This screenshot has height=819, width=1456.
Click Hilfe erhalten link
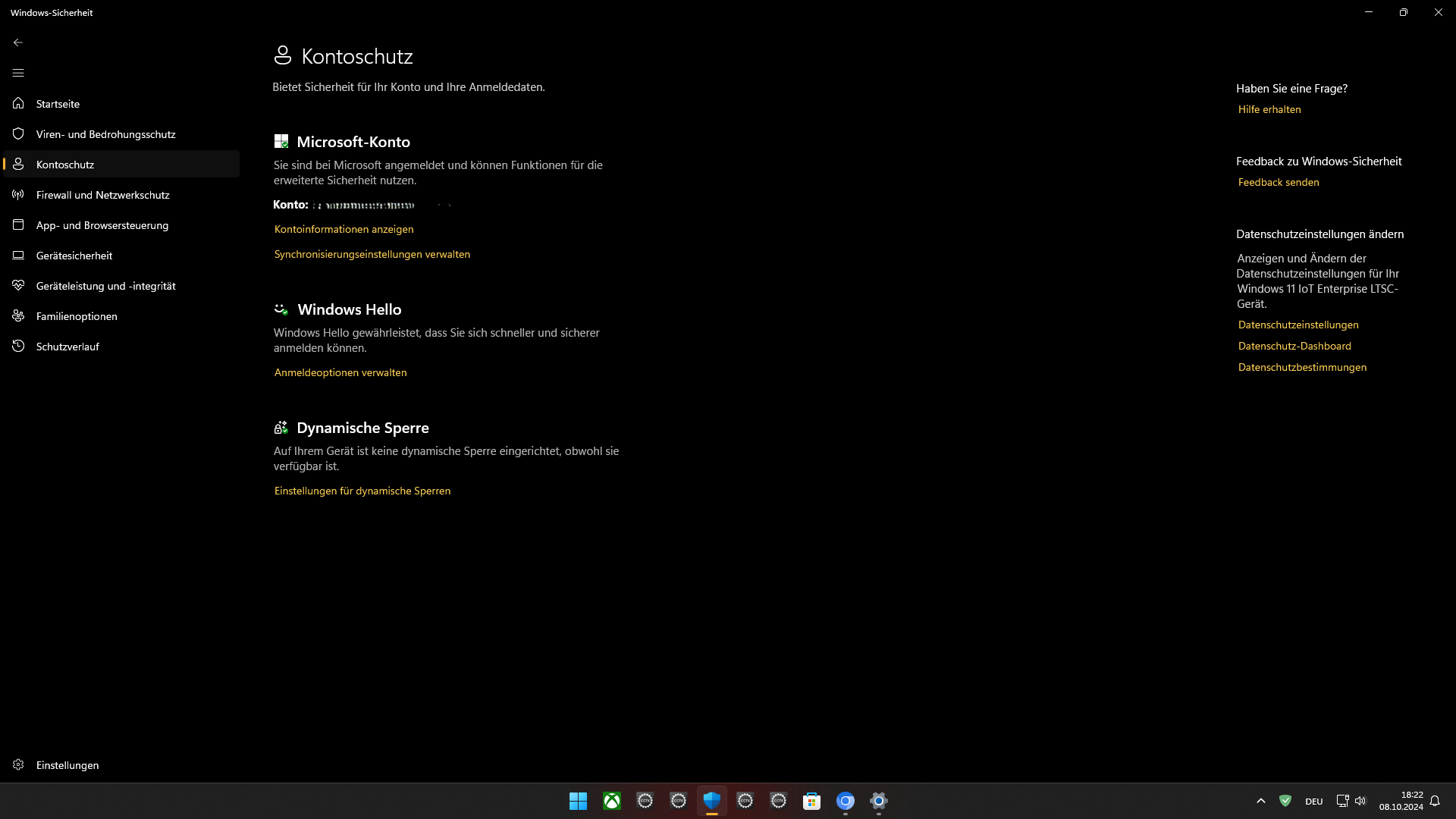click(x=1269, y=109)
